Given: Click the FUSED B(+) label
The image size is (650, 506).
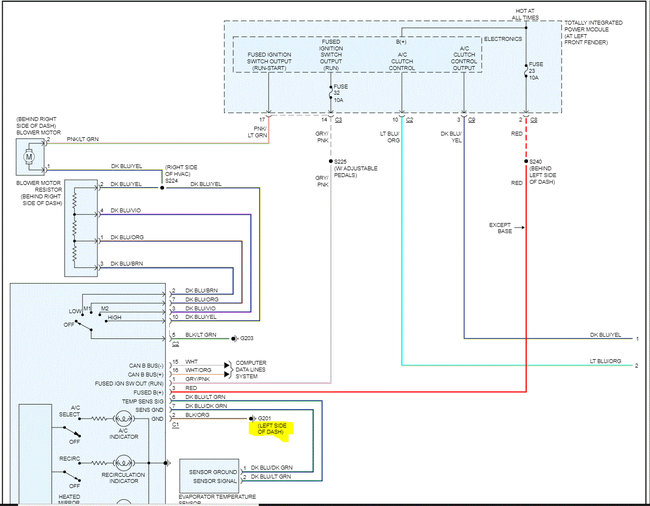Looking at the screenshot, I should [148, 392].
